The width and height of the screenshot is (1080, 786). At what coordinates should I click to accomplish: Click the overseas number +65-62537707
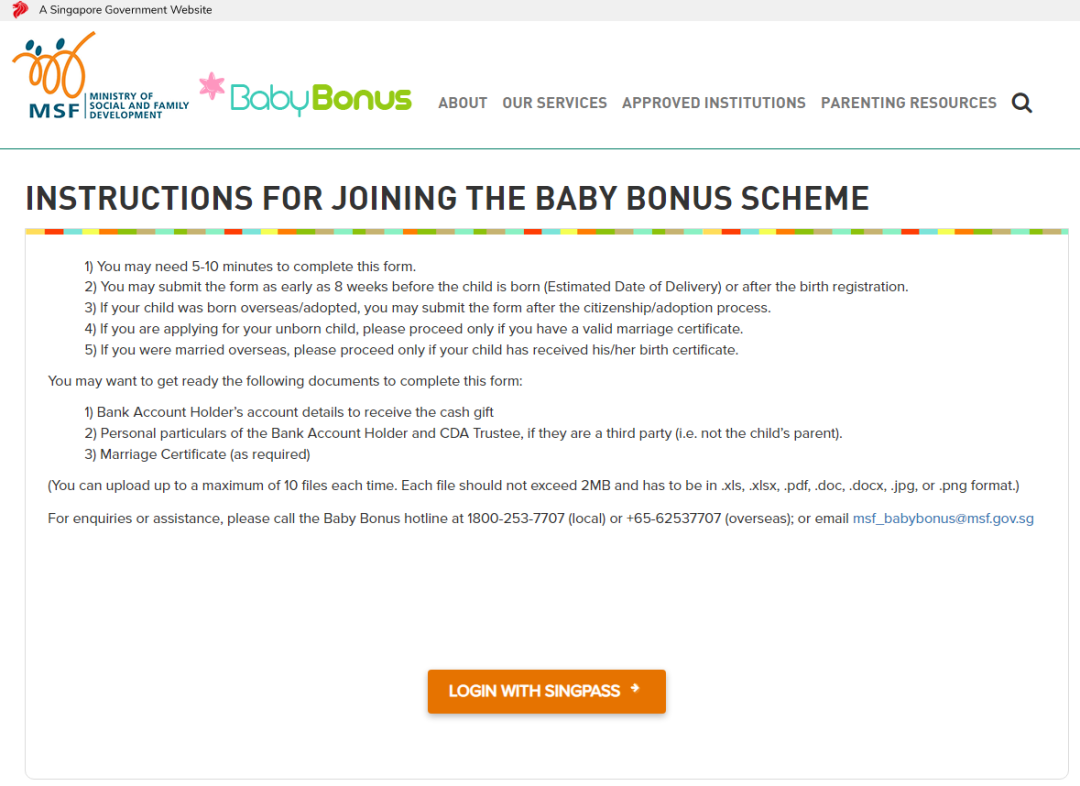coord(673,519)
